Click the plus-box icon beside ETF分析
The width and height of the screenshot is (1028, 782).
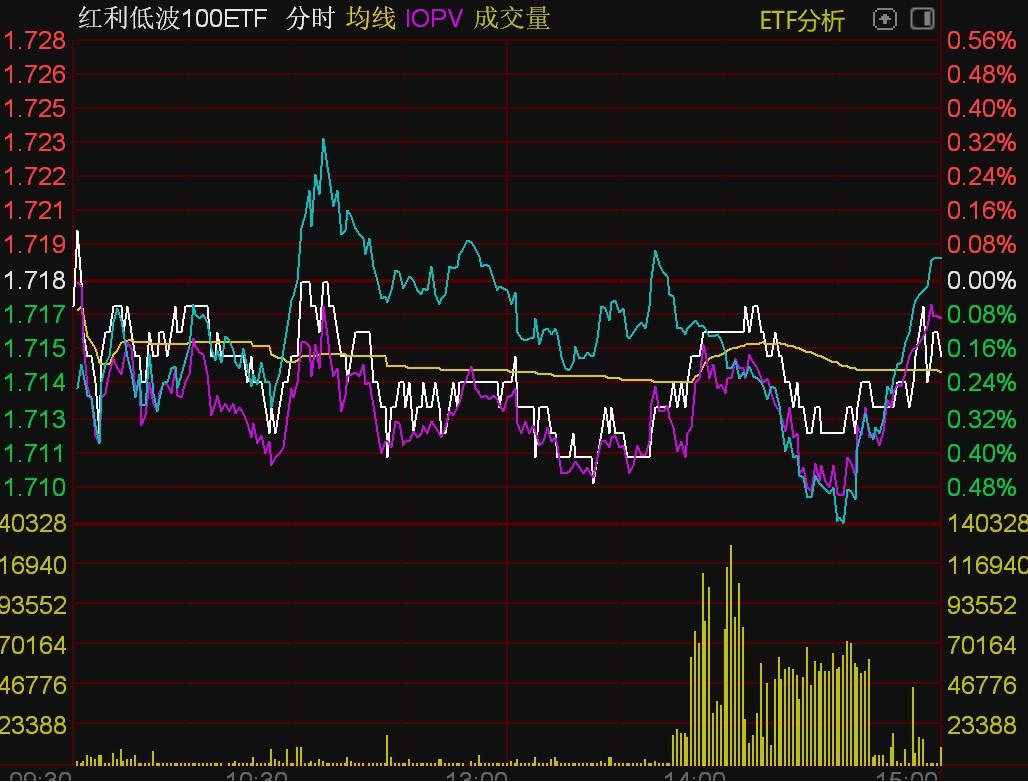(x=884, y=19)
